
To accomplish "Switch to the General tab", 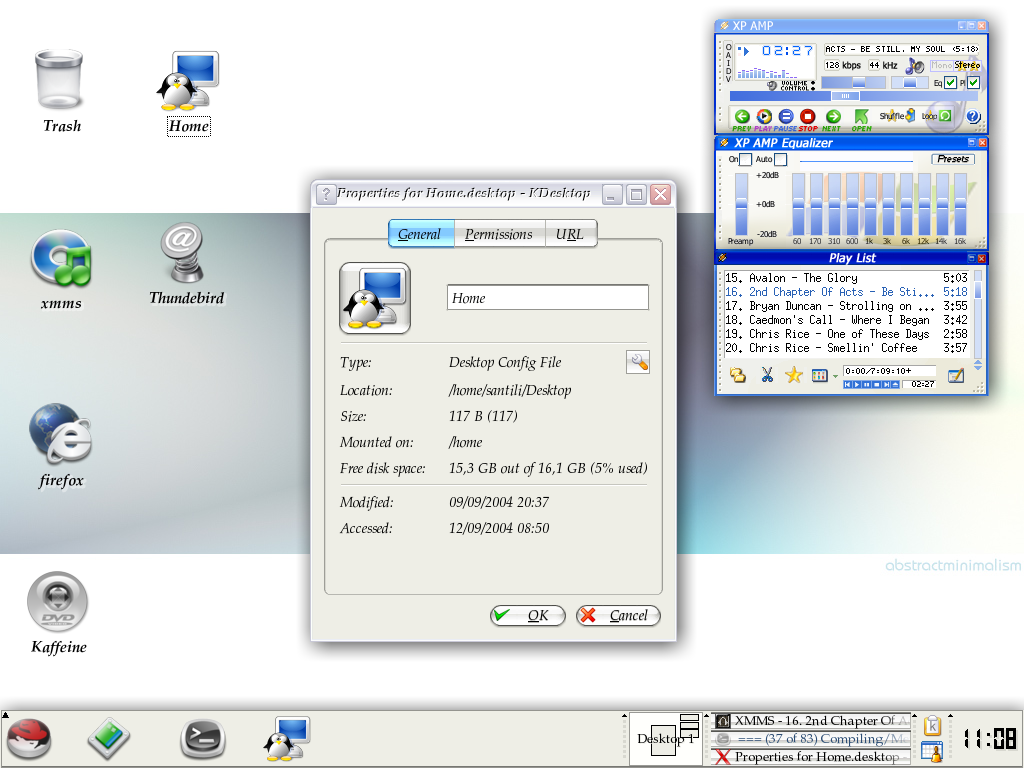I will pyautogui.click(x=421, y=234).
